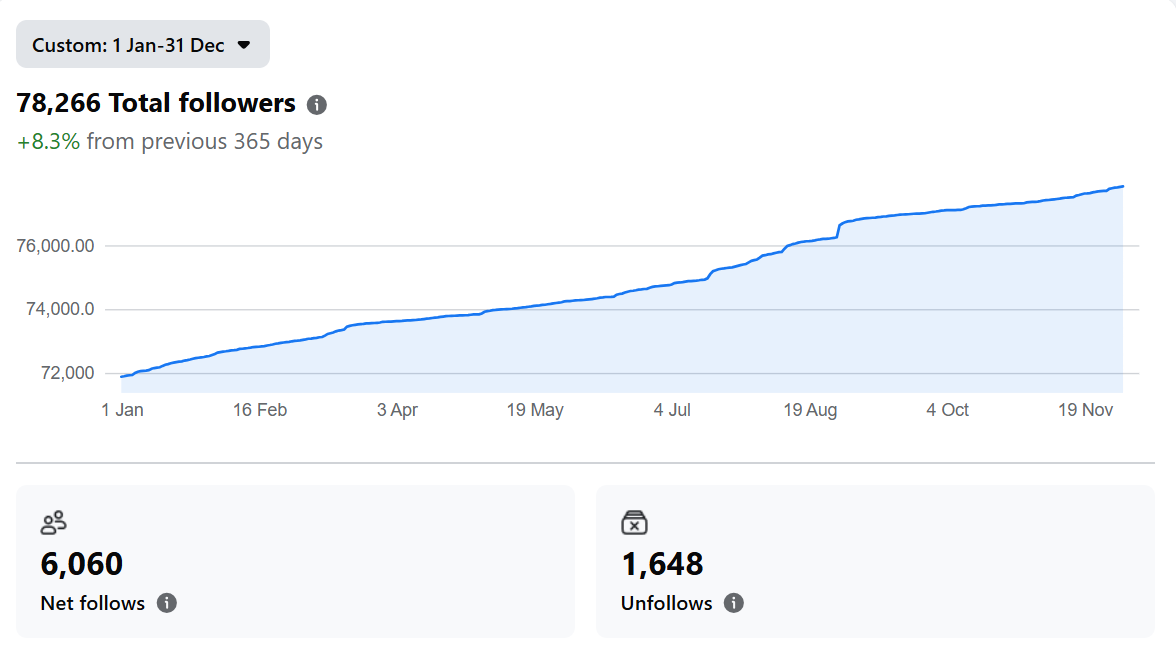Viewport: 1176px width, 654px height.
Task: Click the dropdown arrow beside the date range
Action: [x=244, y=45]
